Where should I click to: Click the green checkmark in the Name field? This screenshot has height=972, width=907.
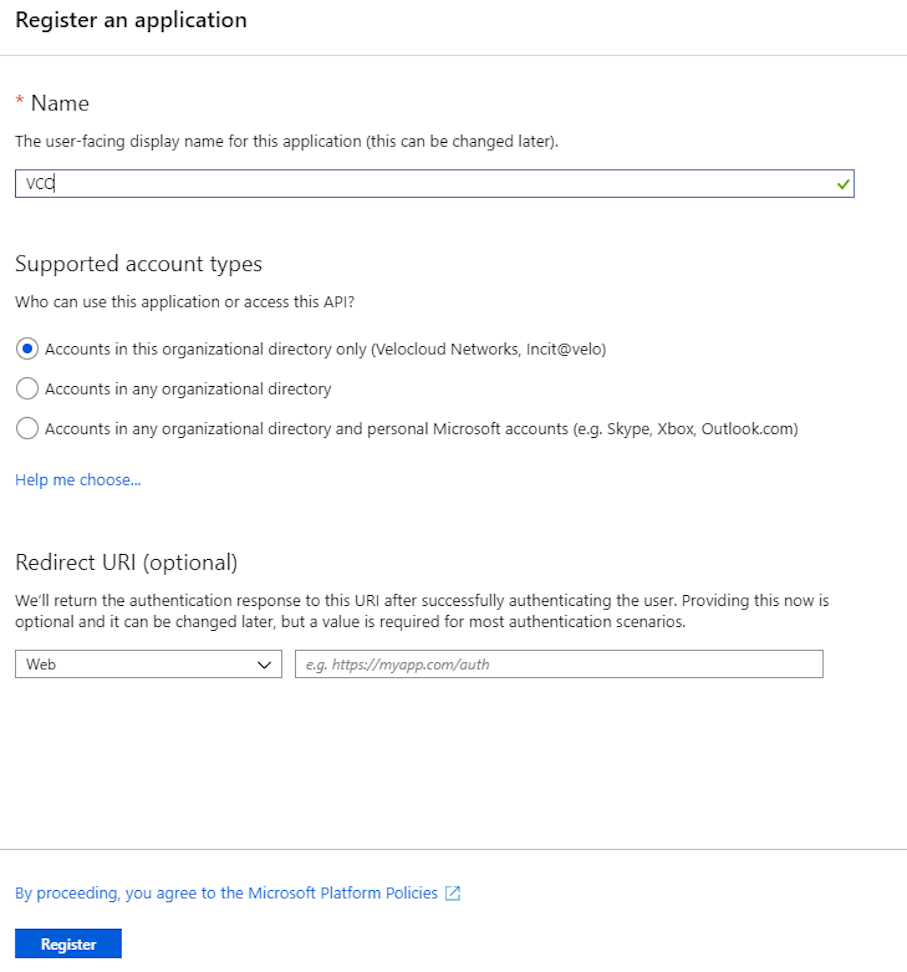tap(845, 183)
